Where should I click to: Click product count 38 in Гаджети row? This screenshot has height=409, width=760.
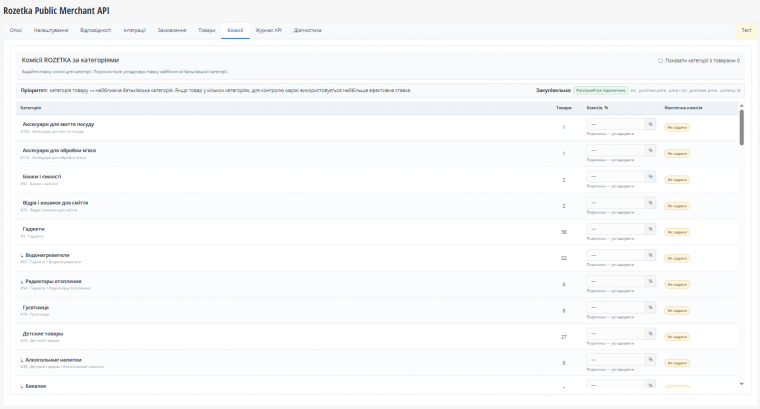click(x=564, y=232)
